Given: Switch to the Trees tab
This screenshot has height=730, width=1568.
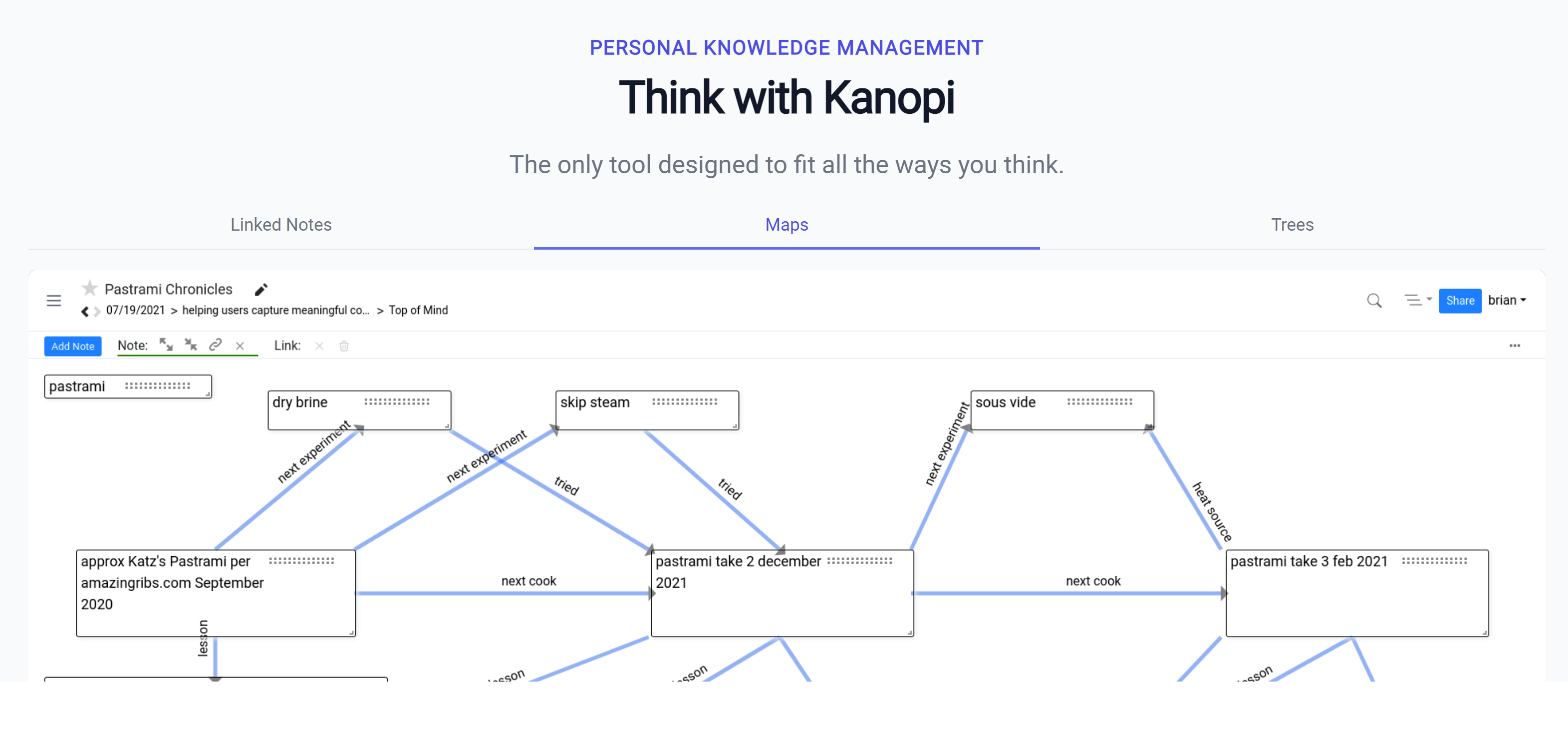Looking at the screenshot, I should [1292, 225].
